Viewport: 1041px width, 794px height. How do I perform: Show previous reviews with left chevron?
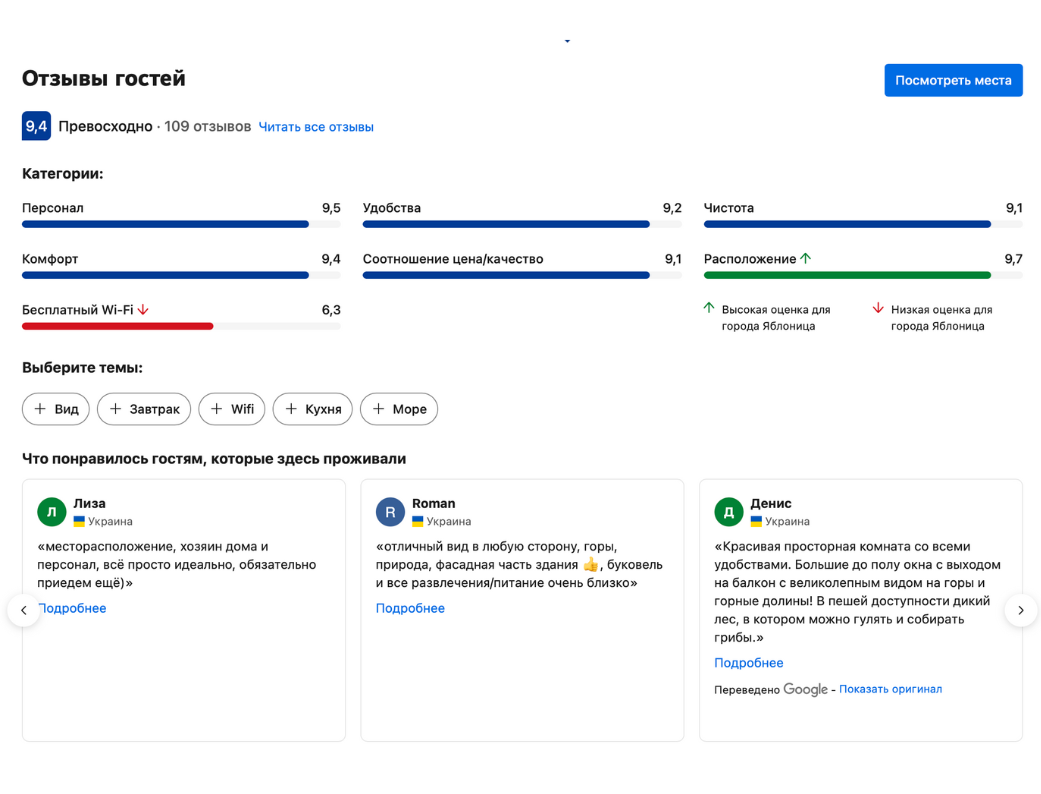point(24,610)
